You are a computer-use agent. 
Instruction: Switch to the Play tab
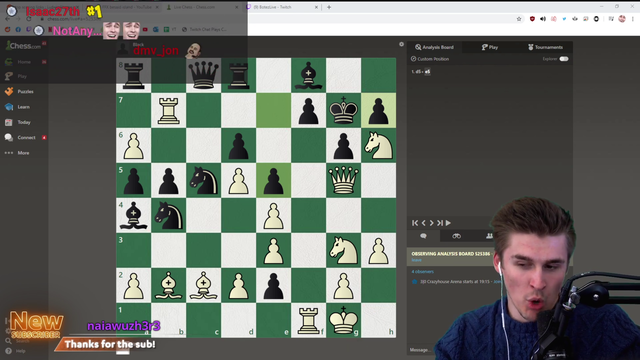coord(490,47)
